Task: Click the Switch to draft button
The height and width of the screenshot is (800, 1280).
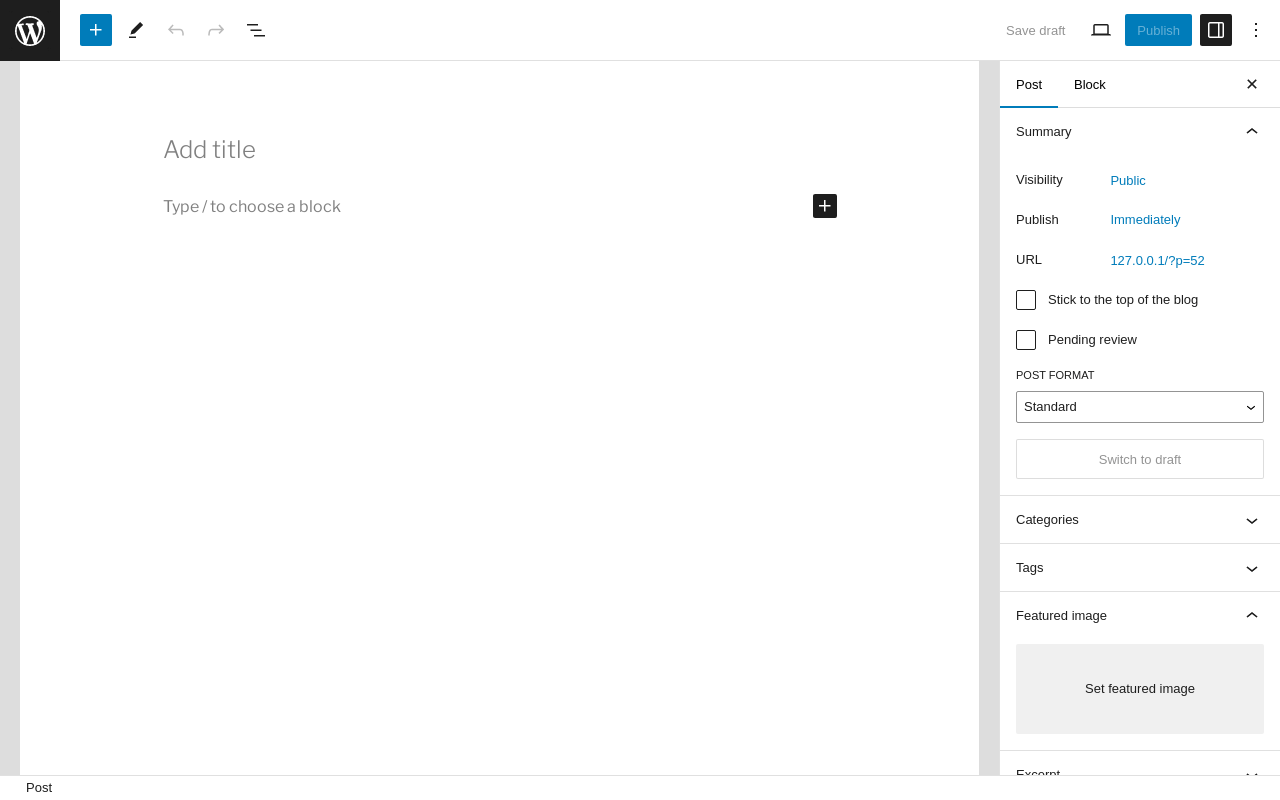Action: tap(1140, 459)
